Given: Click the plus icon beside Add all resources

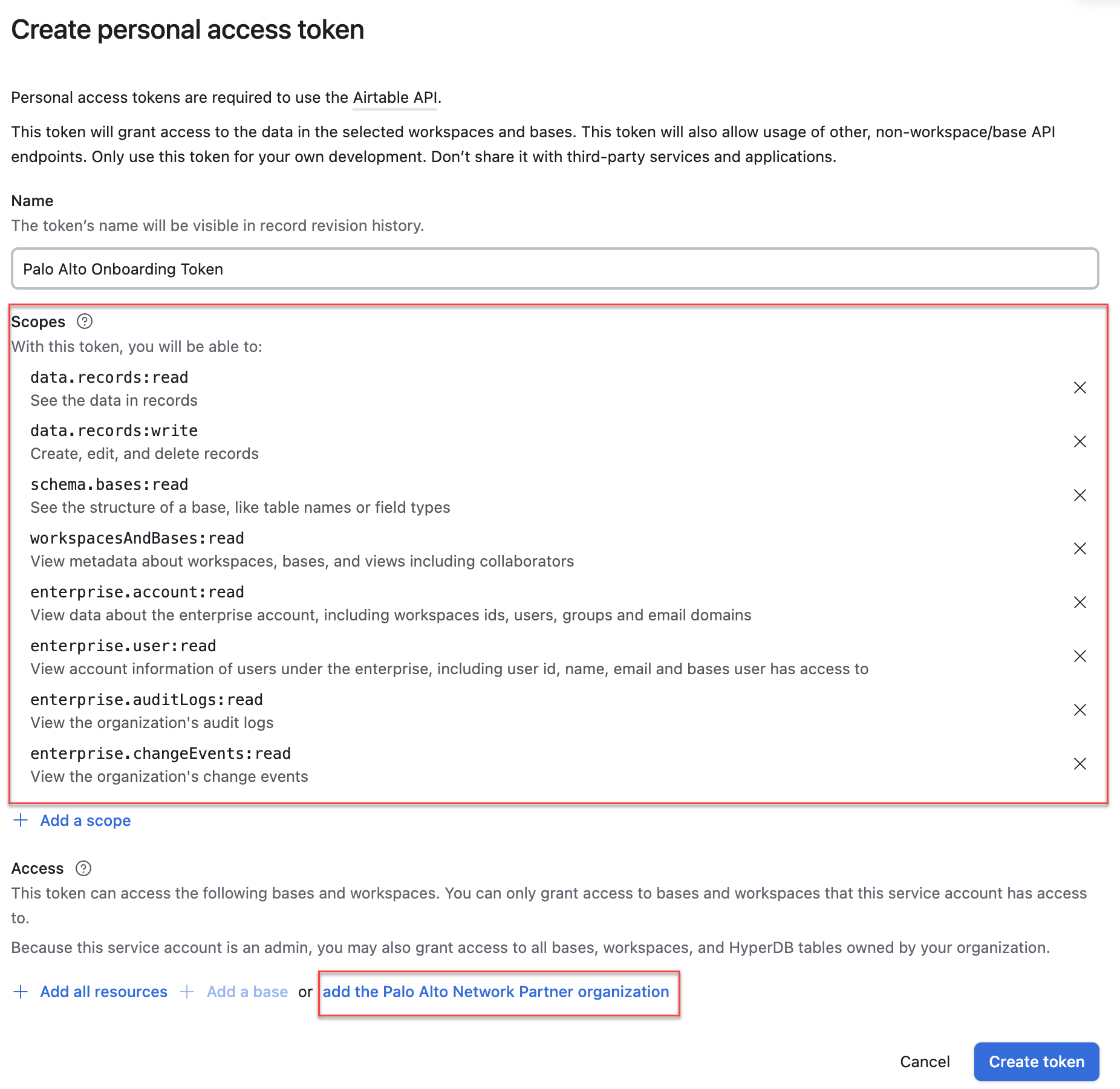Looking at the screenshot, I should pyautogui.click(x=21, y=992).
